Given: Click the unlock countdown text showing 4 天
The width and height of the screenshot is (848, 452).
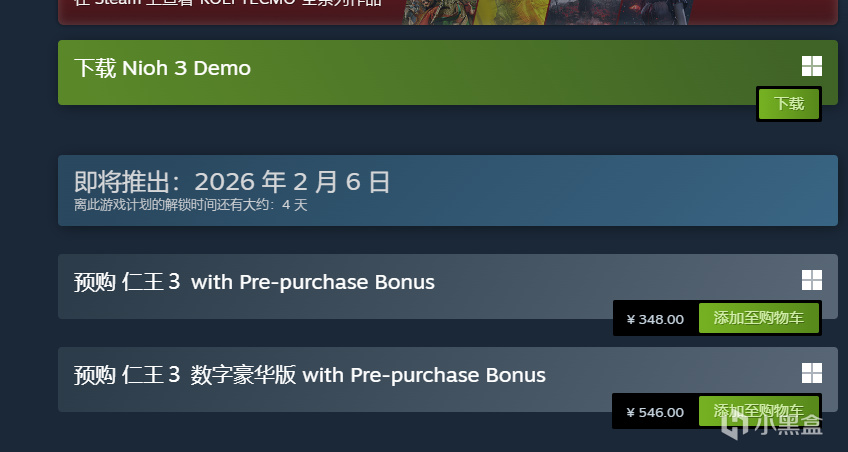Looking at the screenshot, I should click(x=191, y=205).
